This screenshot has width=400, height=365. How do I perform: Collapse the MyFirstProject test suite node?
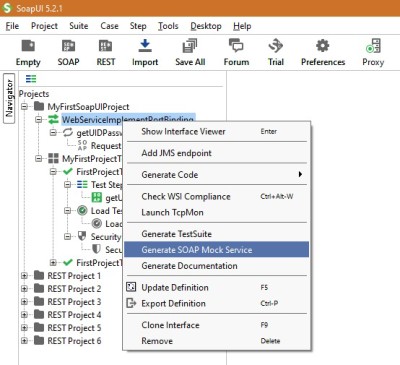coord(39,159)
